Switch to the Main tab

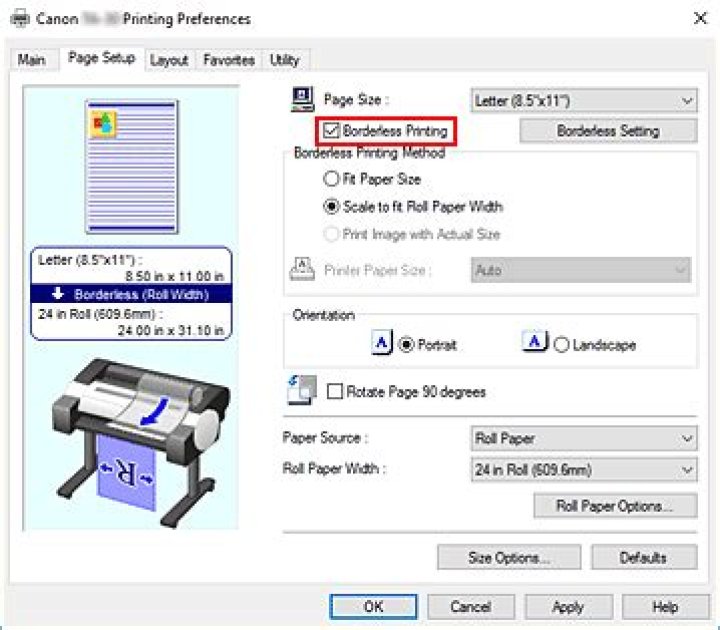pyautogui.click(x=31, y=60)
